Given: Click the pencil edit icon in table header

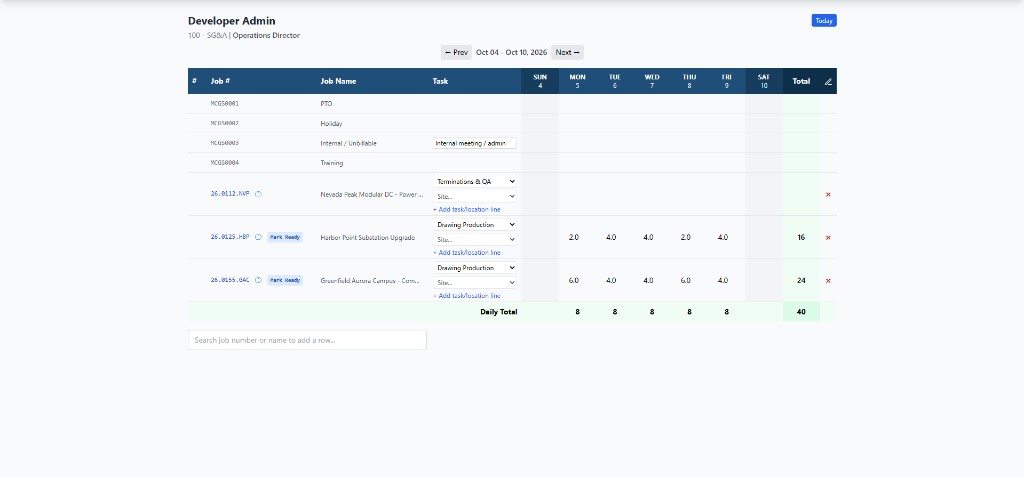Looking at the screenshot, I should 828,82.
